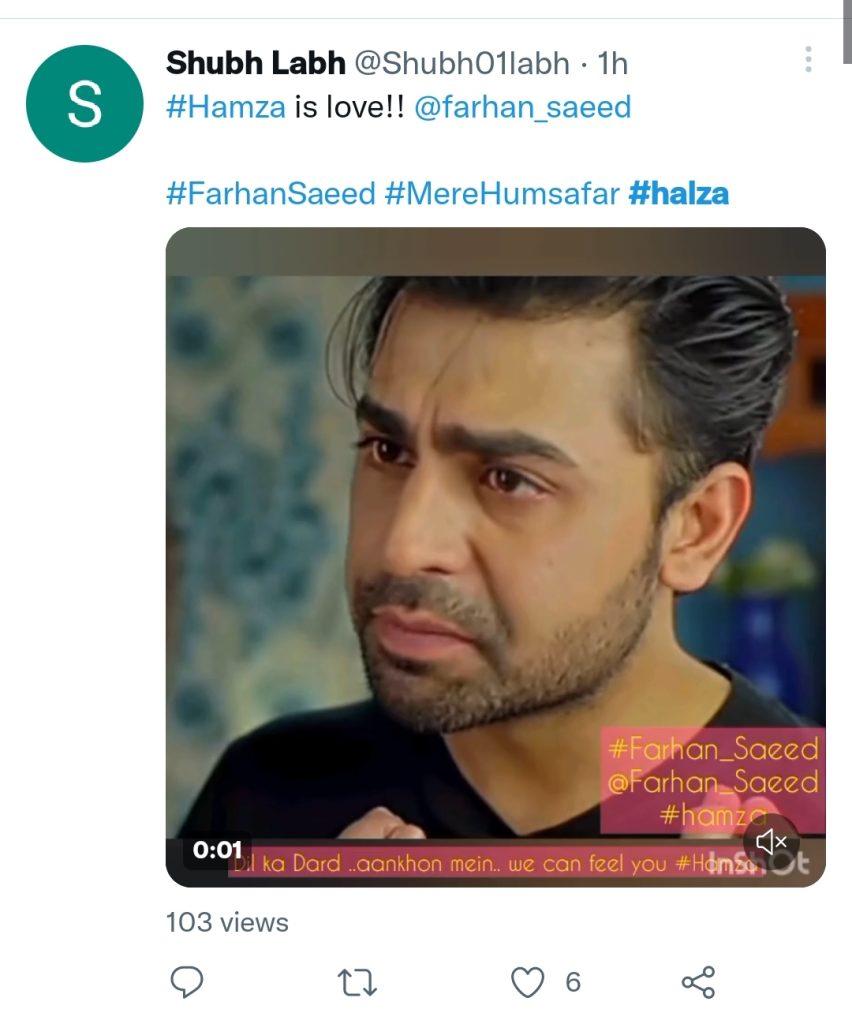Click the 0:01 video time badge
The width and height of the screenshot is (852, 1024).
pyautogui.click(x=217, y=850)
